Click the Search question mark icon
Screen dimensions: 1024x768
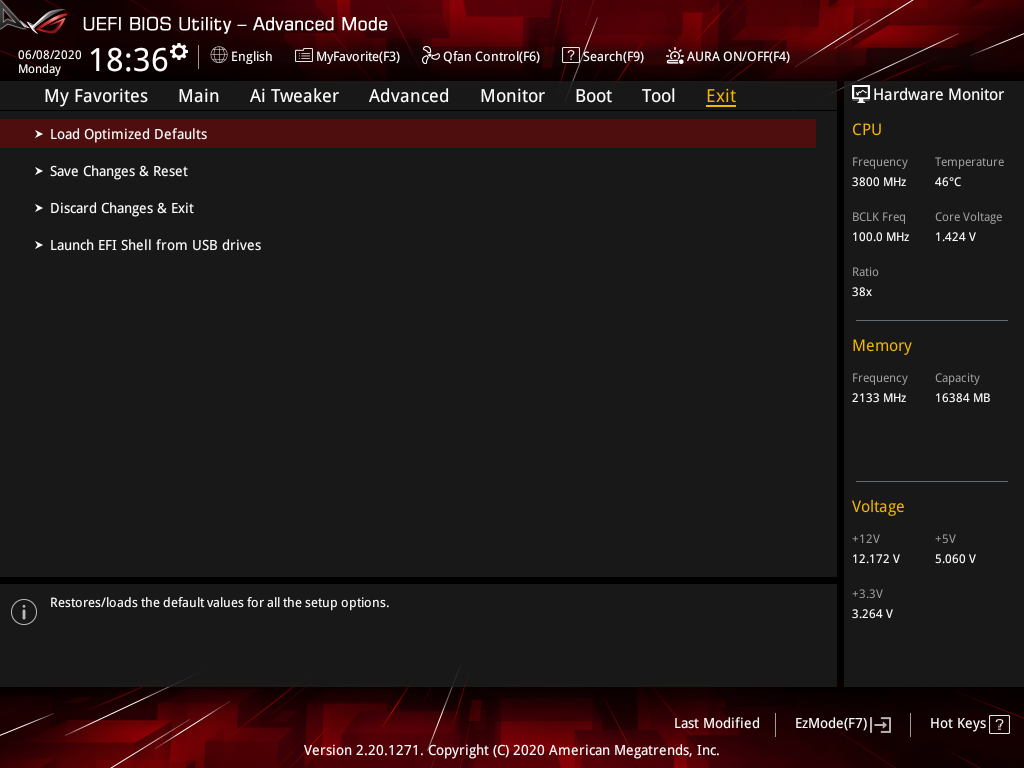point(570,56)
